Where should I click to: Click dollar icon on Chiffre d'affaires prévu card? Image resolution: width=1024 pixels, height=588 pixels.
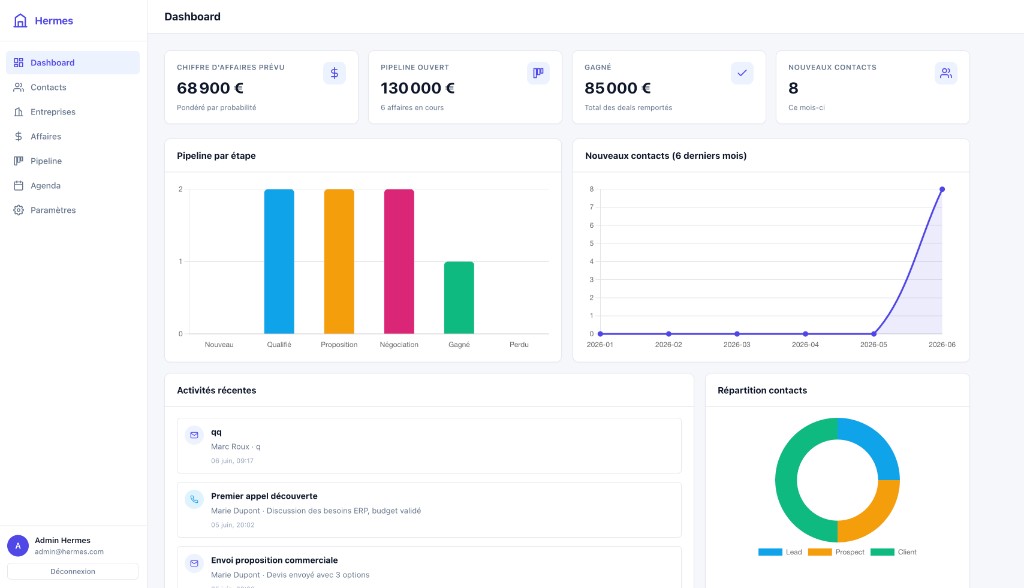click(334, 73)
